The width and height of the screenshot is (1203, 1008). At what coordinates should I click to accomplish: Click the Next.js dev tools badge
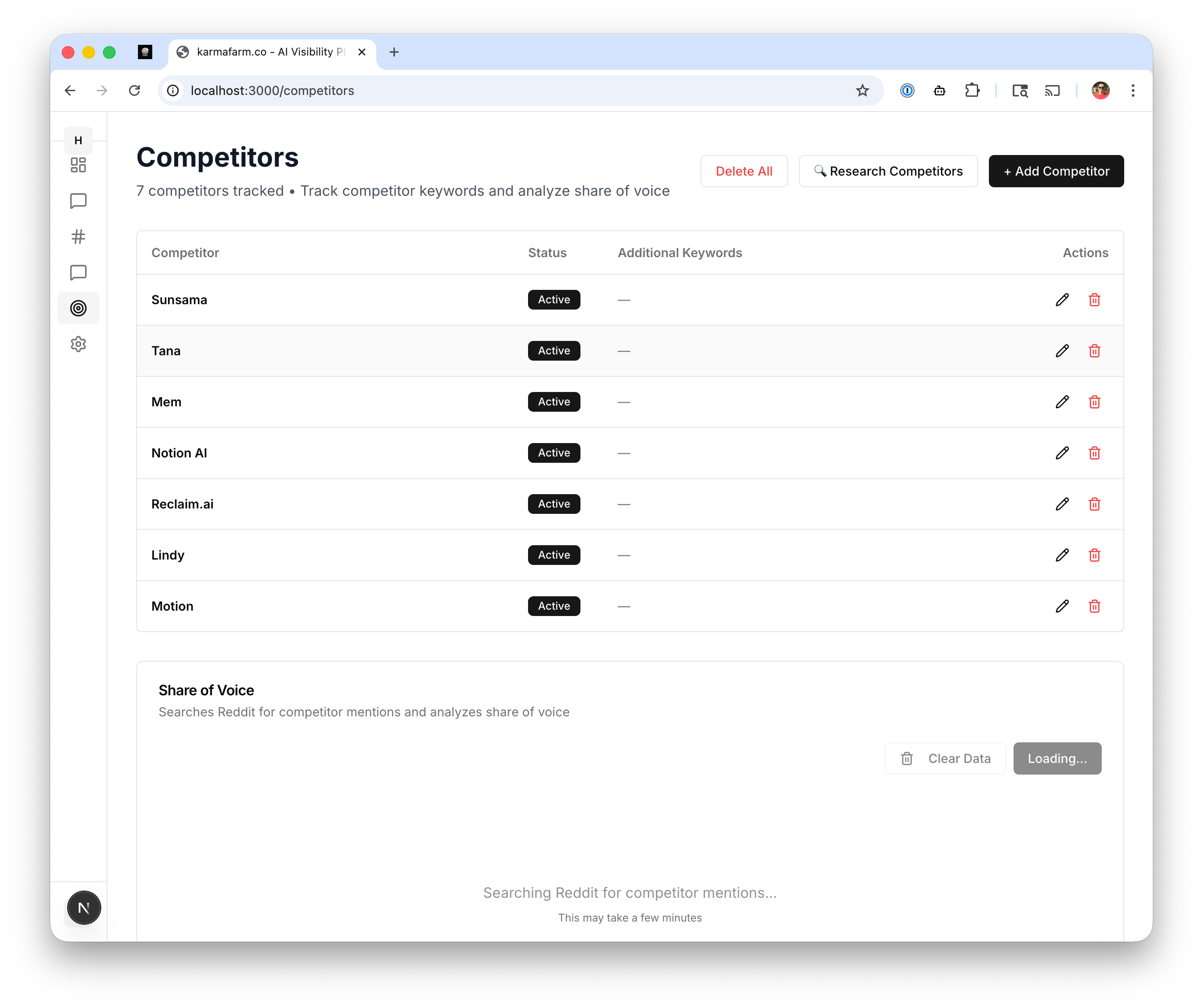click(84, 908)
